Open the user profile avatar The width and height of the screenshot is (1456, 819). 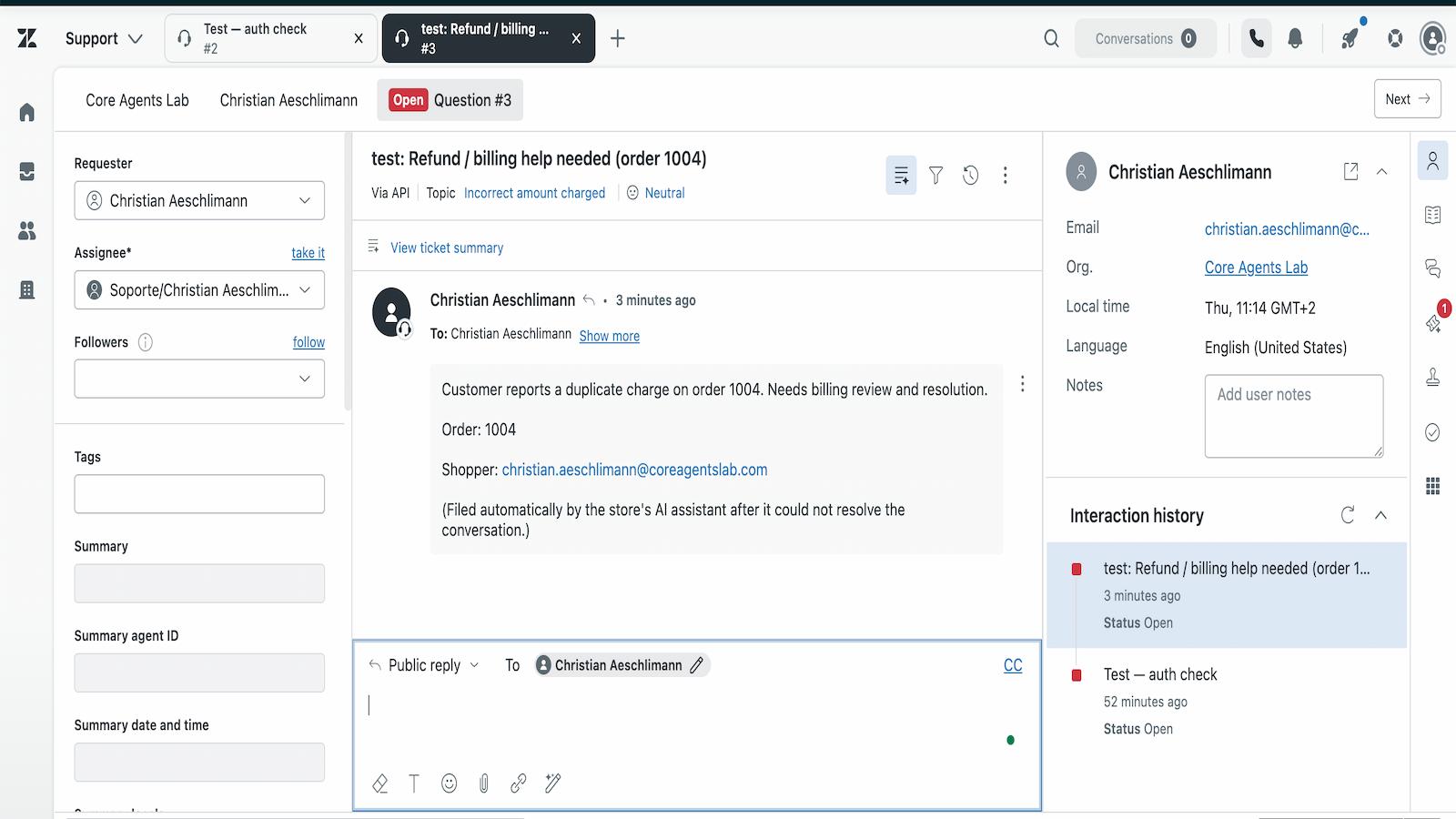(x=1433, y=38)
